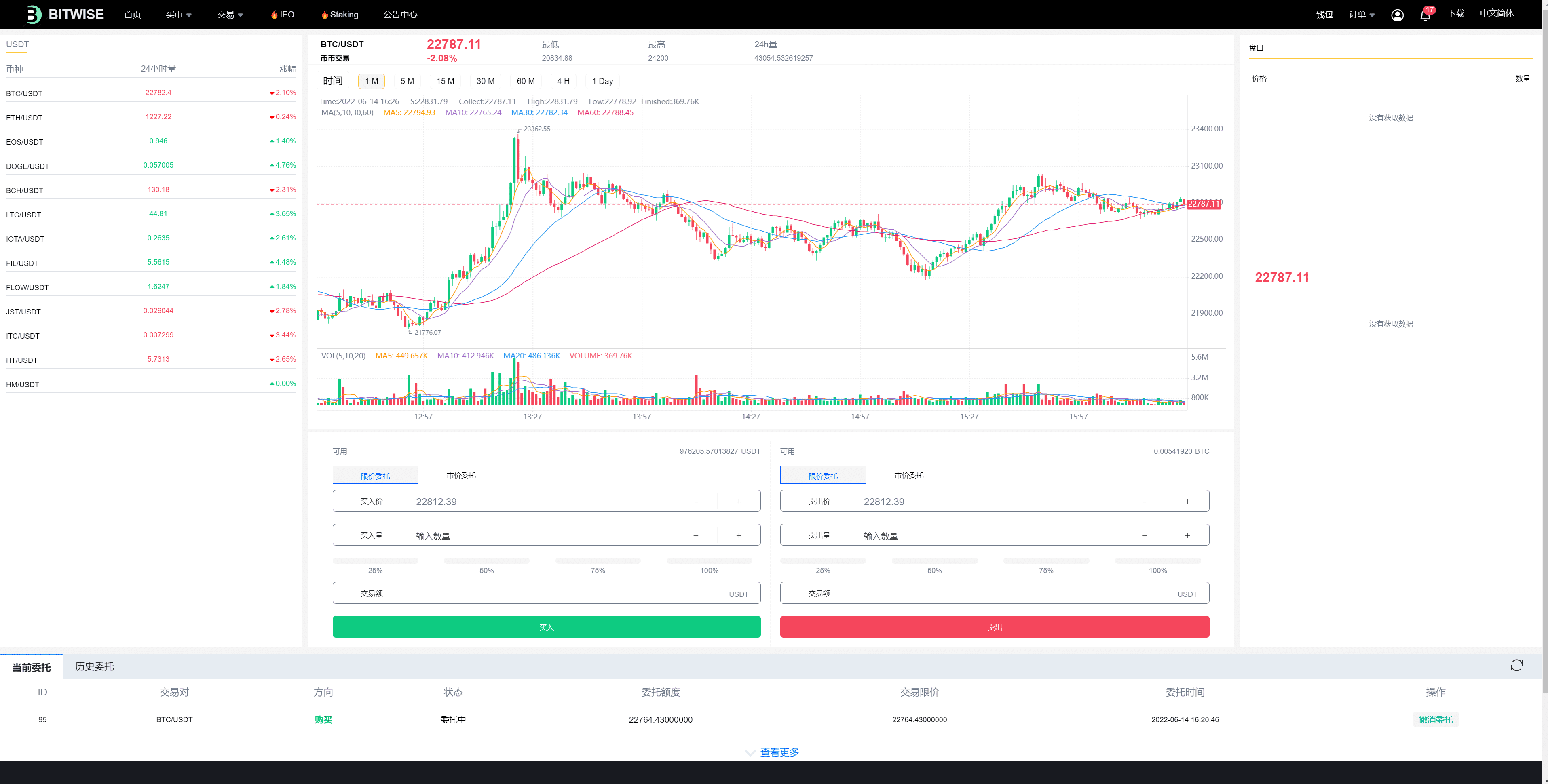The width and height of the screenshot is (1548, 784).
Task: Choose 限价委托 in the buy panel
Action: click(376, 475)
